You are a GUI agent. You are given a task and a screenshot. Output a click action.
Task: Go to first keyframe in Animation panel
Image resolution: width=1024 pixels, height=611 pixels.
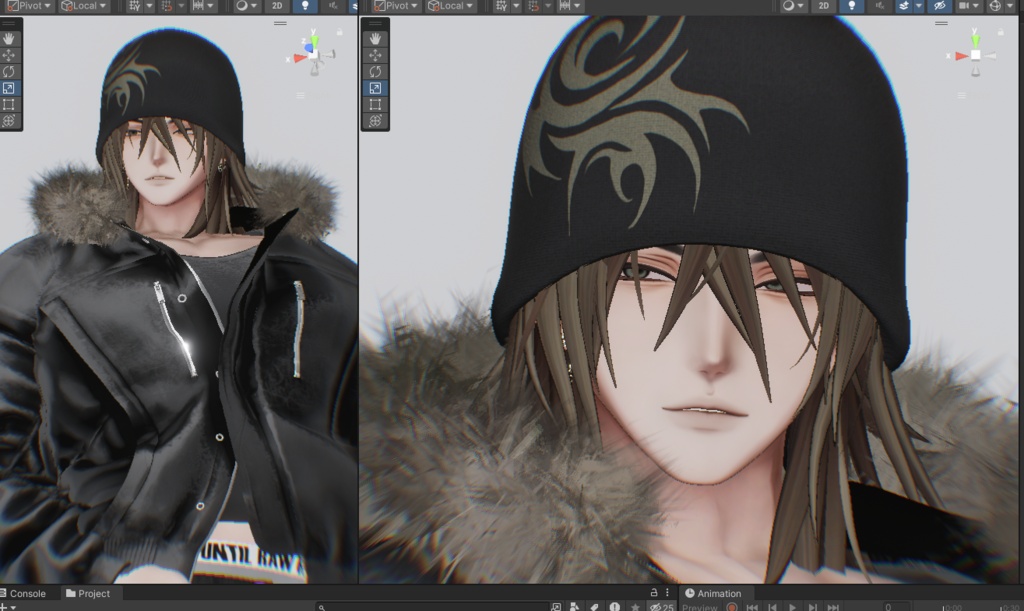tap(752, 607)
